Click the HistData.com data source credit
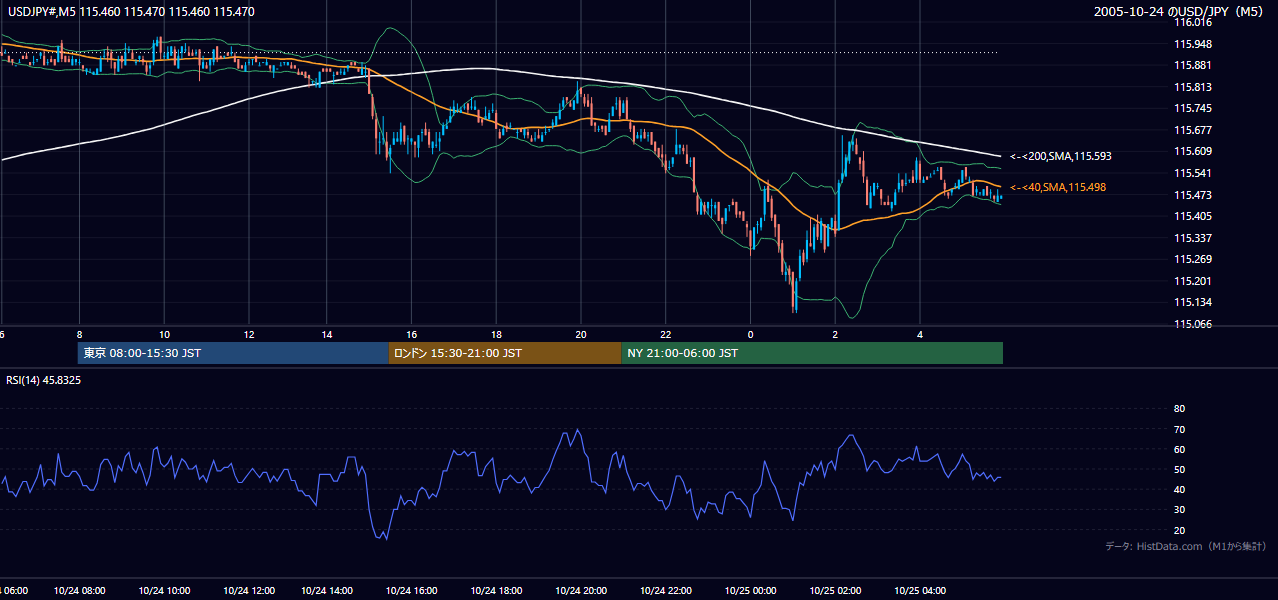Image resolution: width=1278 pixels, height=600 pixels. (x=1186, y=546)
